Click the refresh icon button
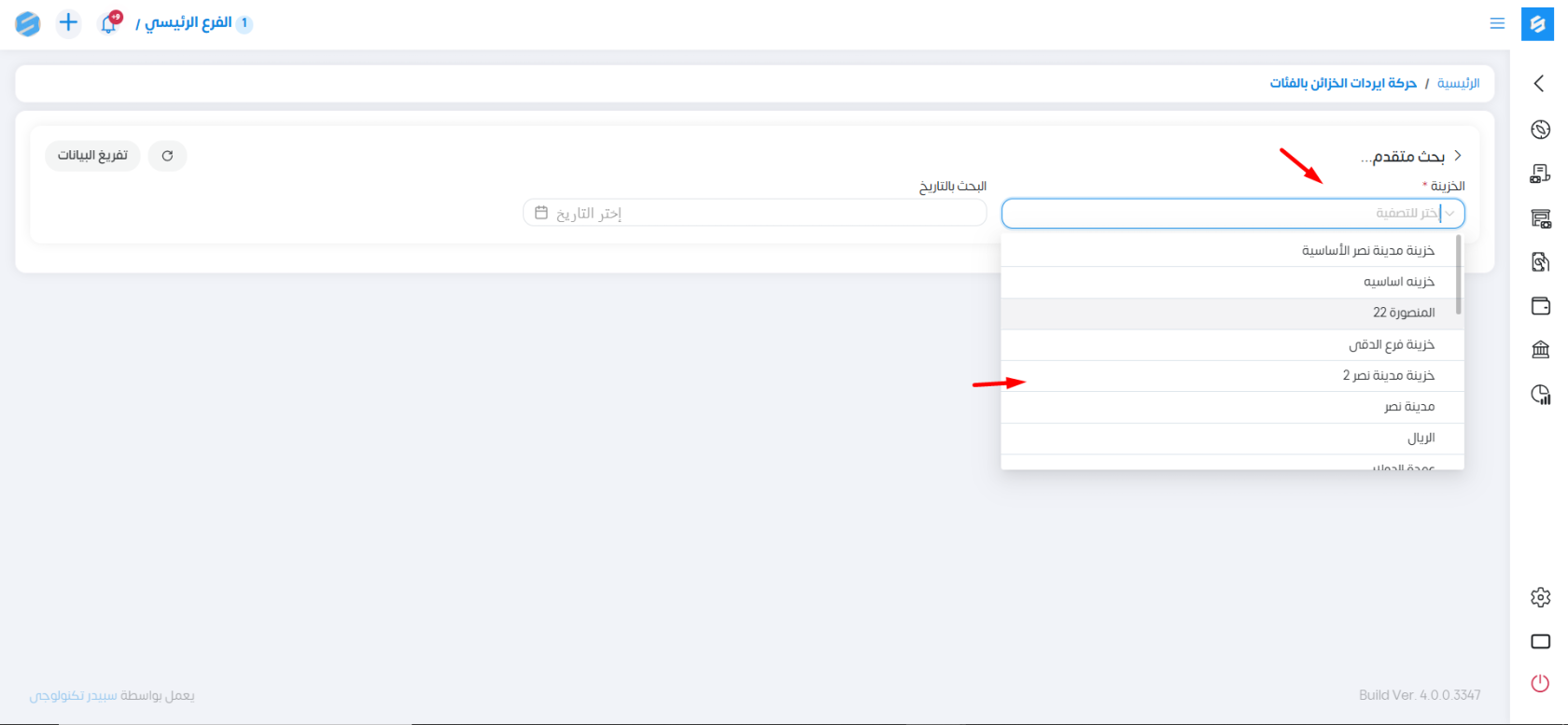Image resolution: width=1568 pixels, height=725 pixels. click(x=167, y=156)
